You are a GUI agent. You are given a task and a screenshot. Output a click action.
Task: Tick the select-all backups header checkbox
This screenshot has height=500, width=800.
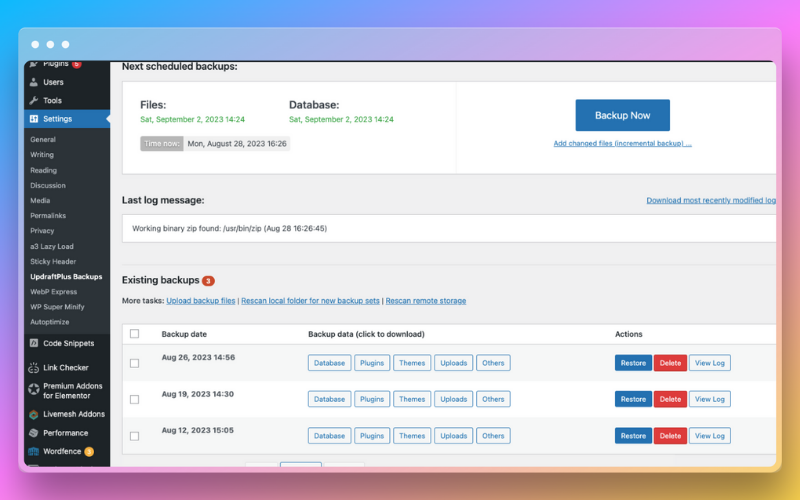134,334
